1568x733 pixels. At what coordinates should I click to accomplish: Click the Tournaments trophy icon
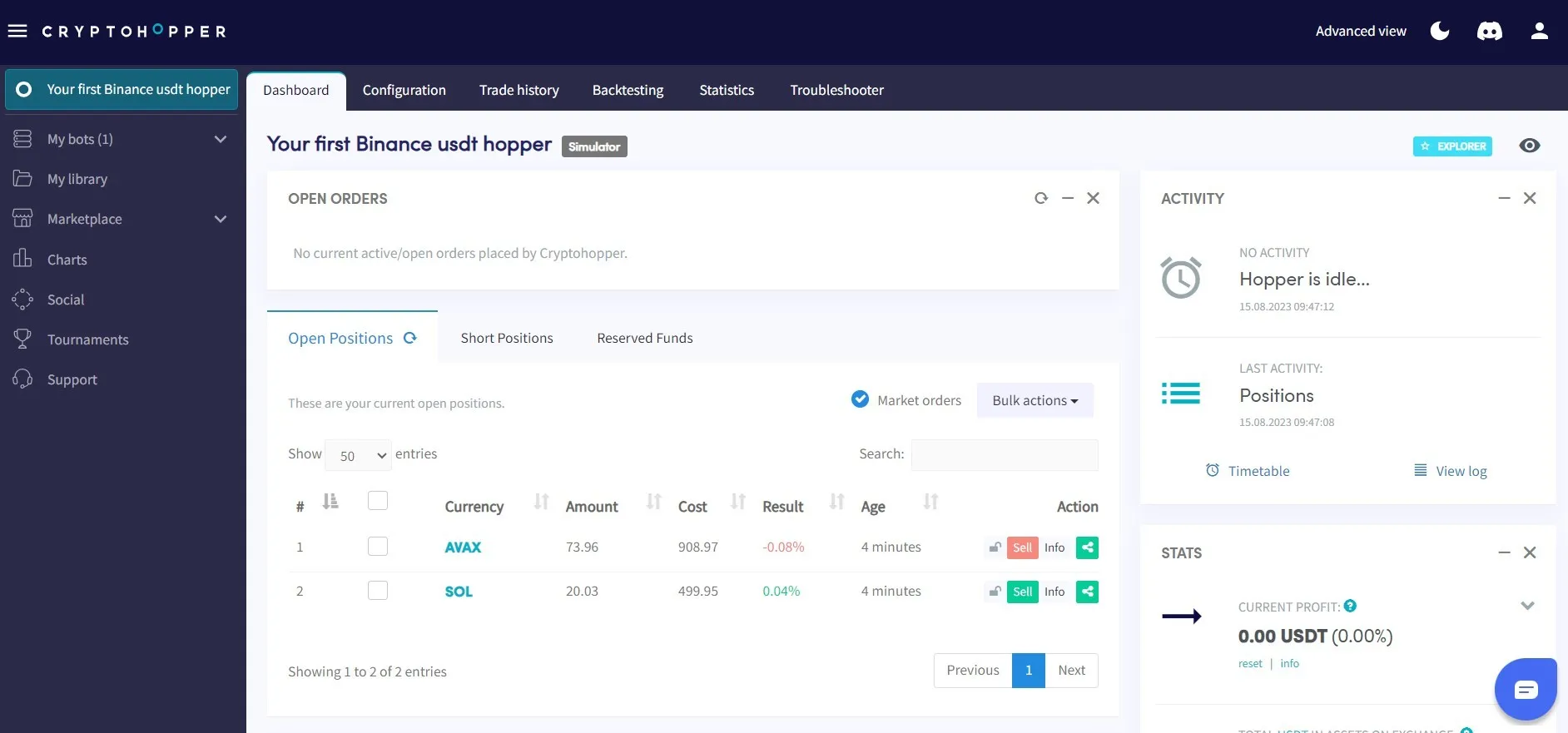(22, 339)
